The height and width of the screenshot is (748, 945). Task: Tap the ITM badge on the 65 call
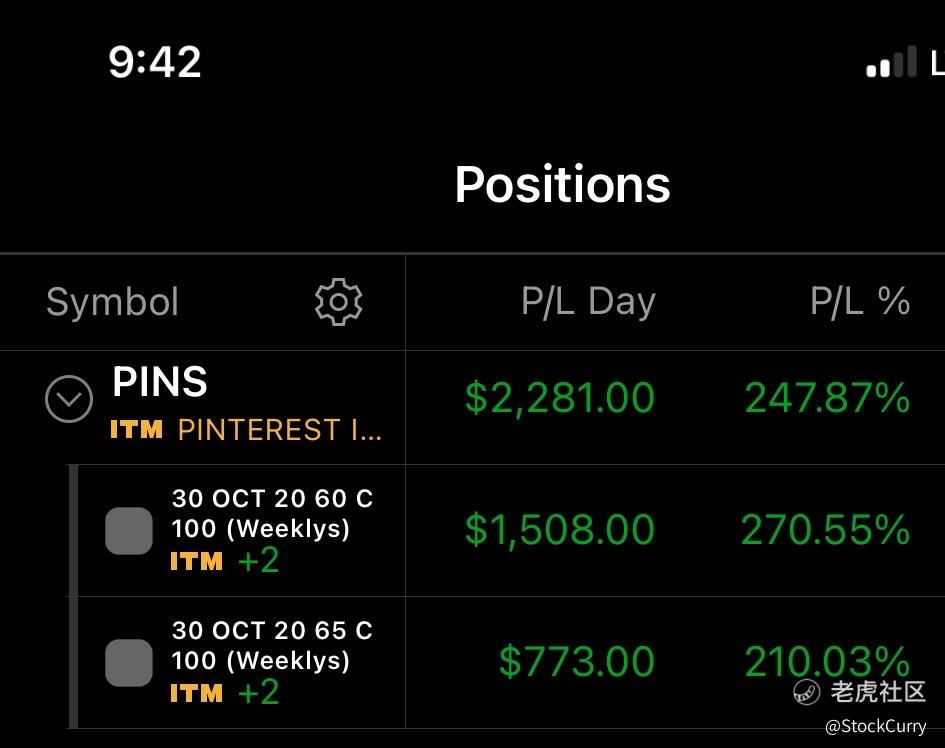196,693
